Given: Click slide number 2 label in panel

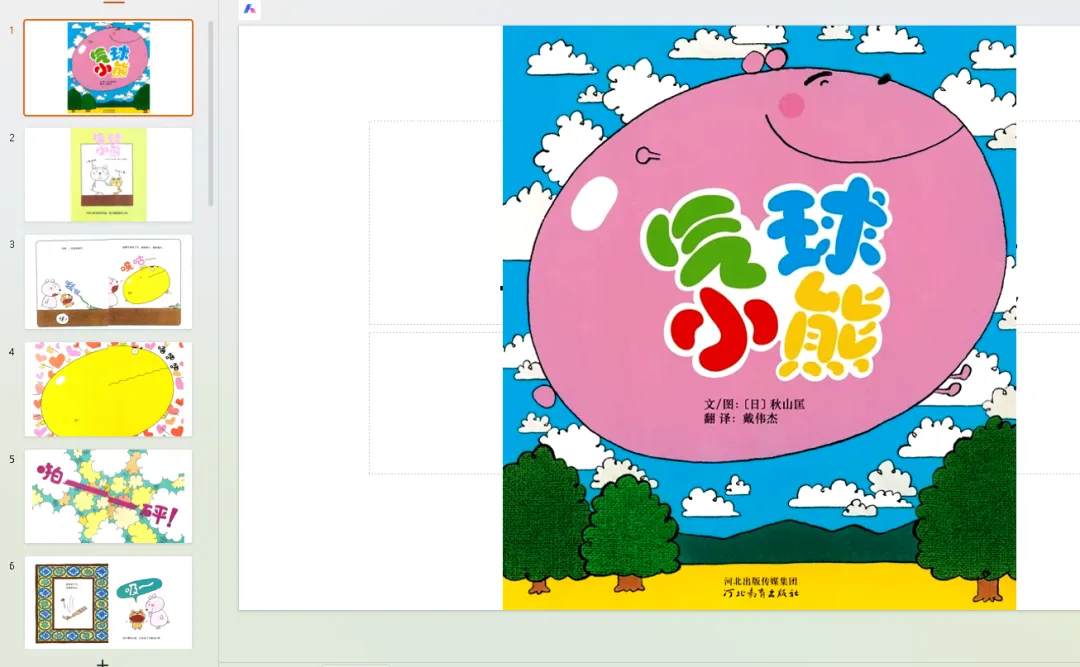Looking at the screenshot, I should point(12,138).
